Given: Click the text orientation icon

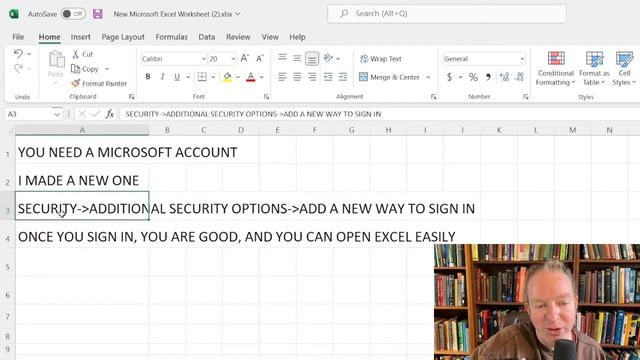Looking at the screenshot, I should click(328, 58).
